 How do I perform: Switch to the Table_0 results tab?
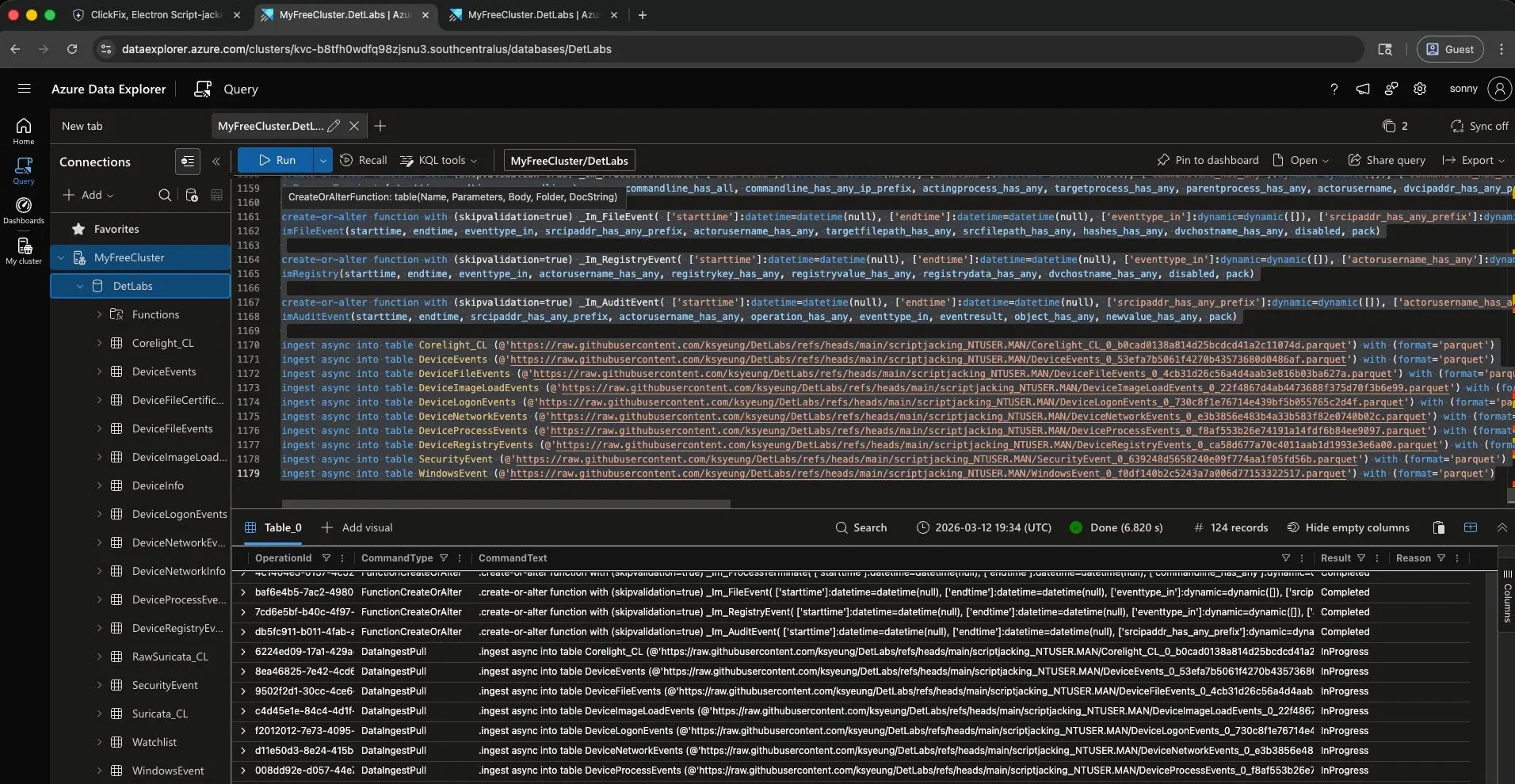point(273,527)
